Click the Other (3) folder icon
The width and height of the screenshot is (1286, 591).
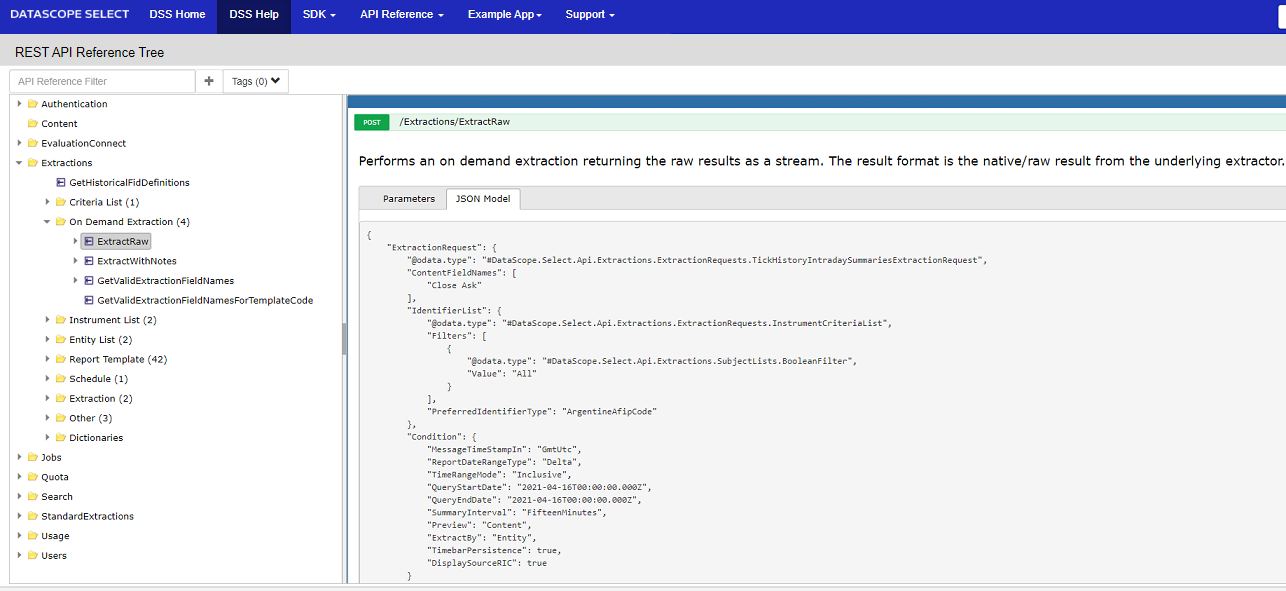pos(60,418)
